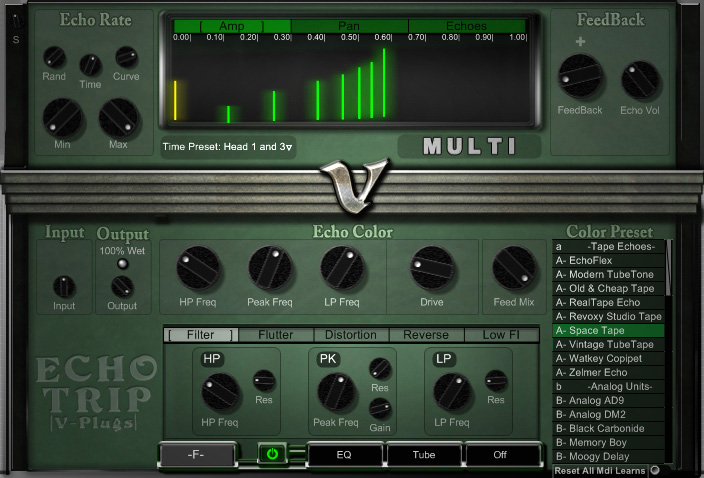Screen dimensions: 704x478
Task: Select A- RealTape Echo preset
Action: point(608,303)
